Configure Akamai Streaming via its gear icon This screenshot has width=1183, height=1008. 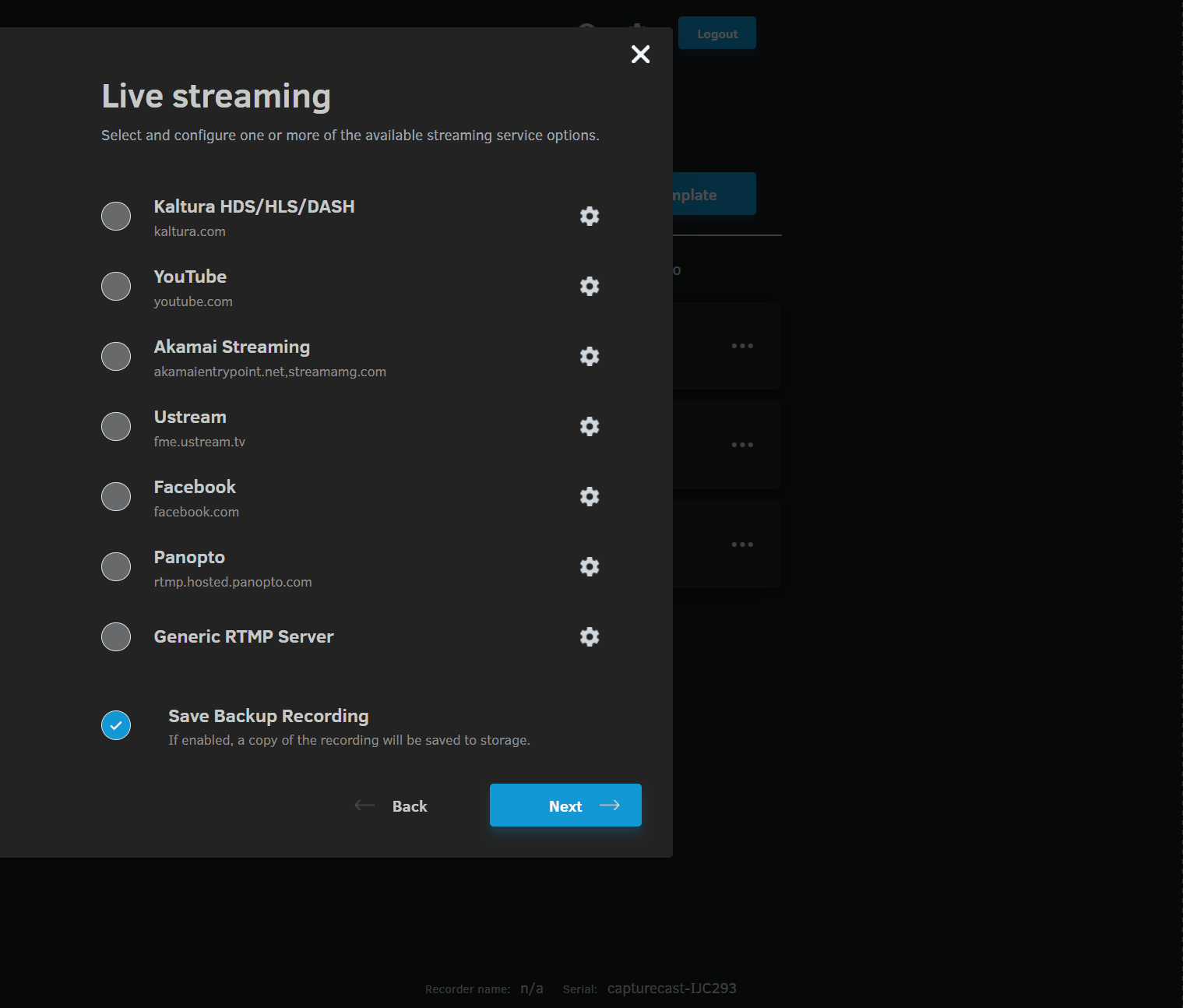pos(589,356)
